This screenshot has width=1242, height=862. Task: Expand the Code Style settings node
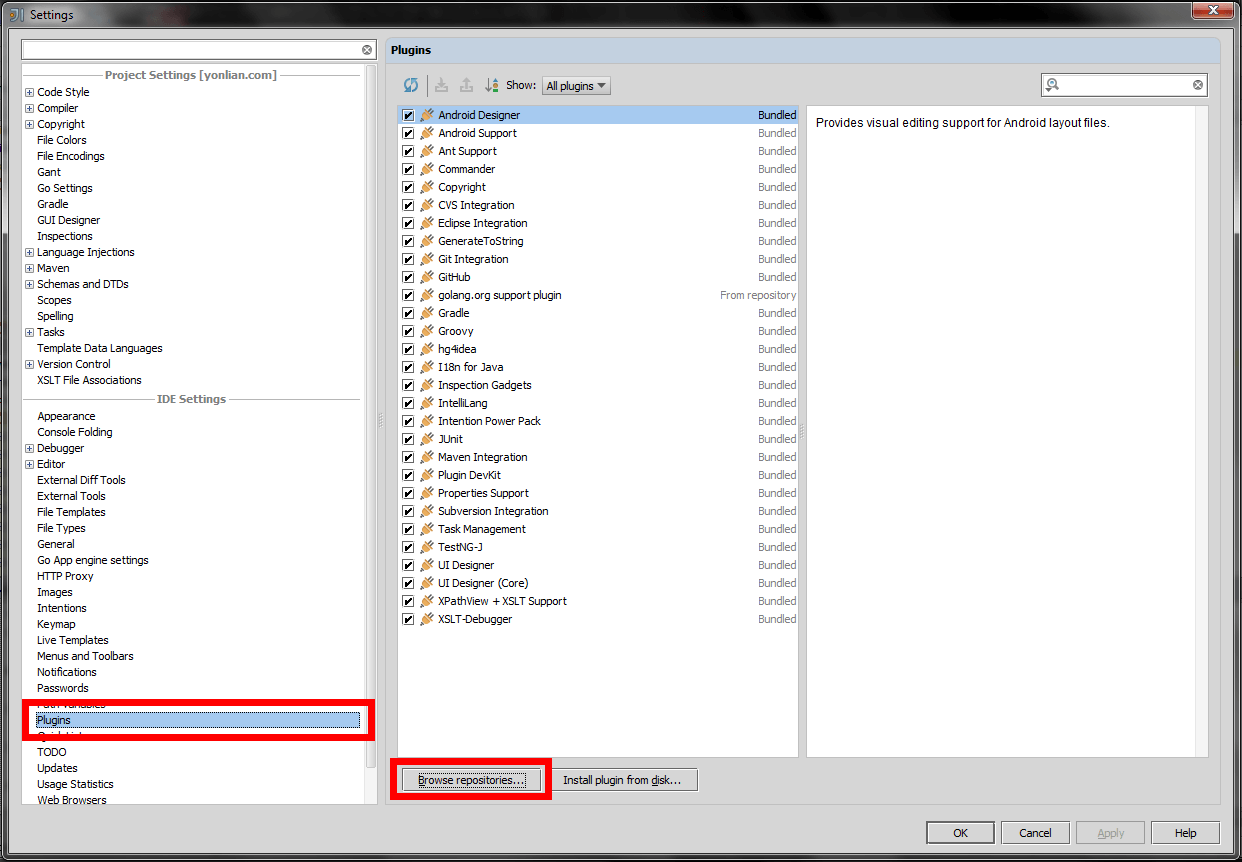pos(29,92)
